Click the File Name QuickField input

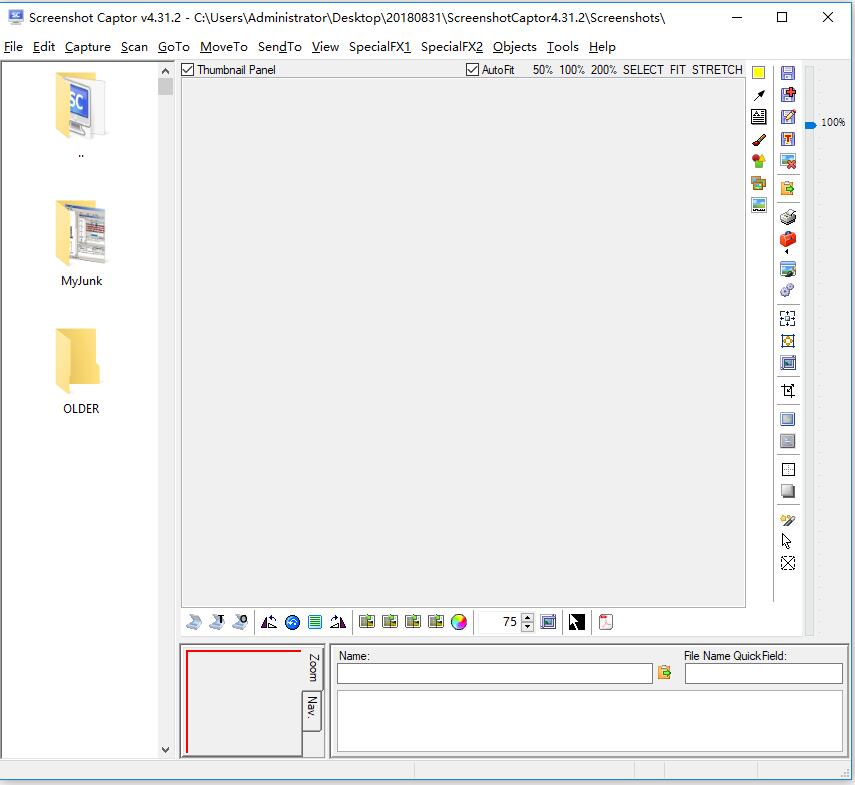tap(763, 673)
